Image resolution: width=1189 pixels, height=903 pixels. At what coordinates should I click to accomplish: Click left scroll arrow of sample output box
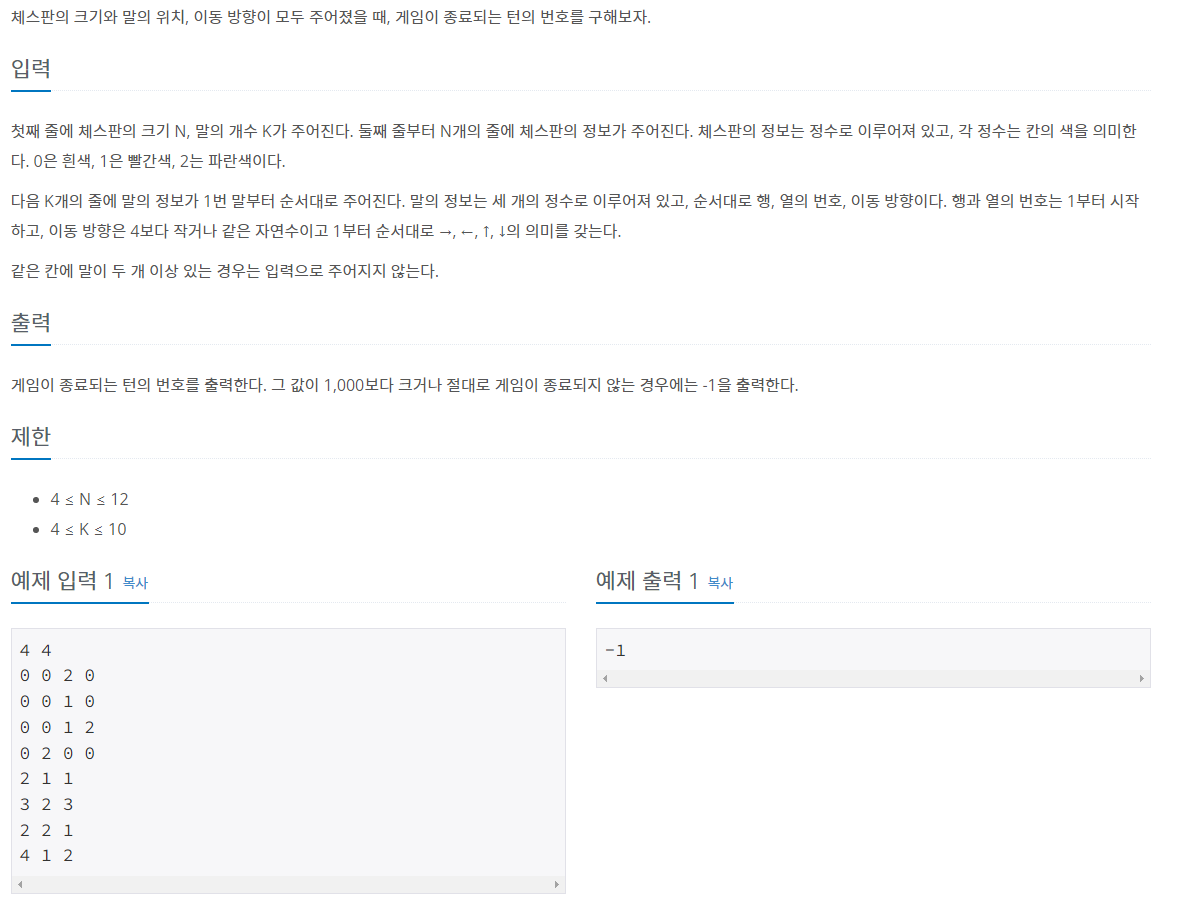(605, 678)
